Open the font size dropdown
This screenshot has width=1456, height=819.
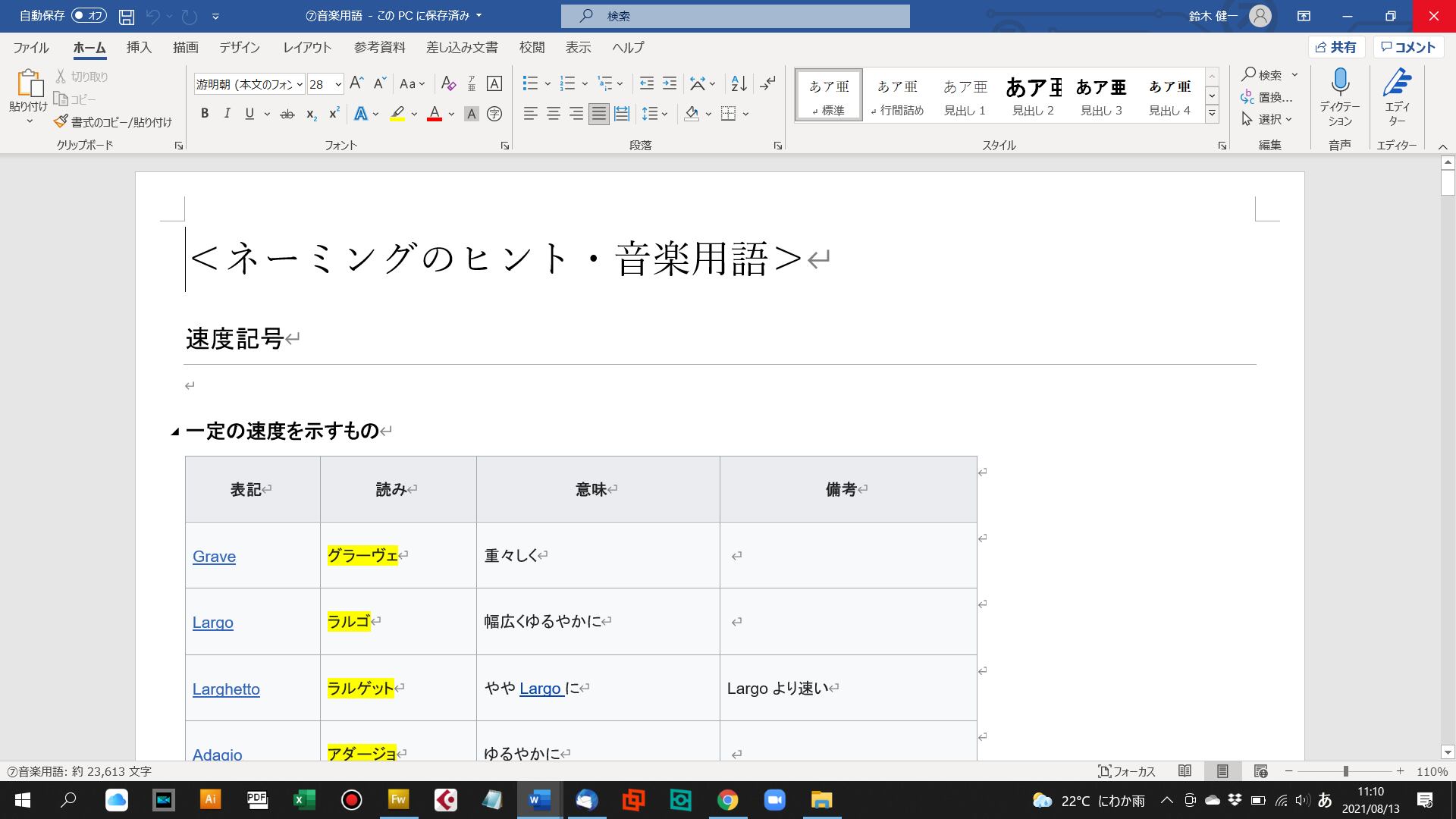point(338,85)
